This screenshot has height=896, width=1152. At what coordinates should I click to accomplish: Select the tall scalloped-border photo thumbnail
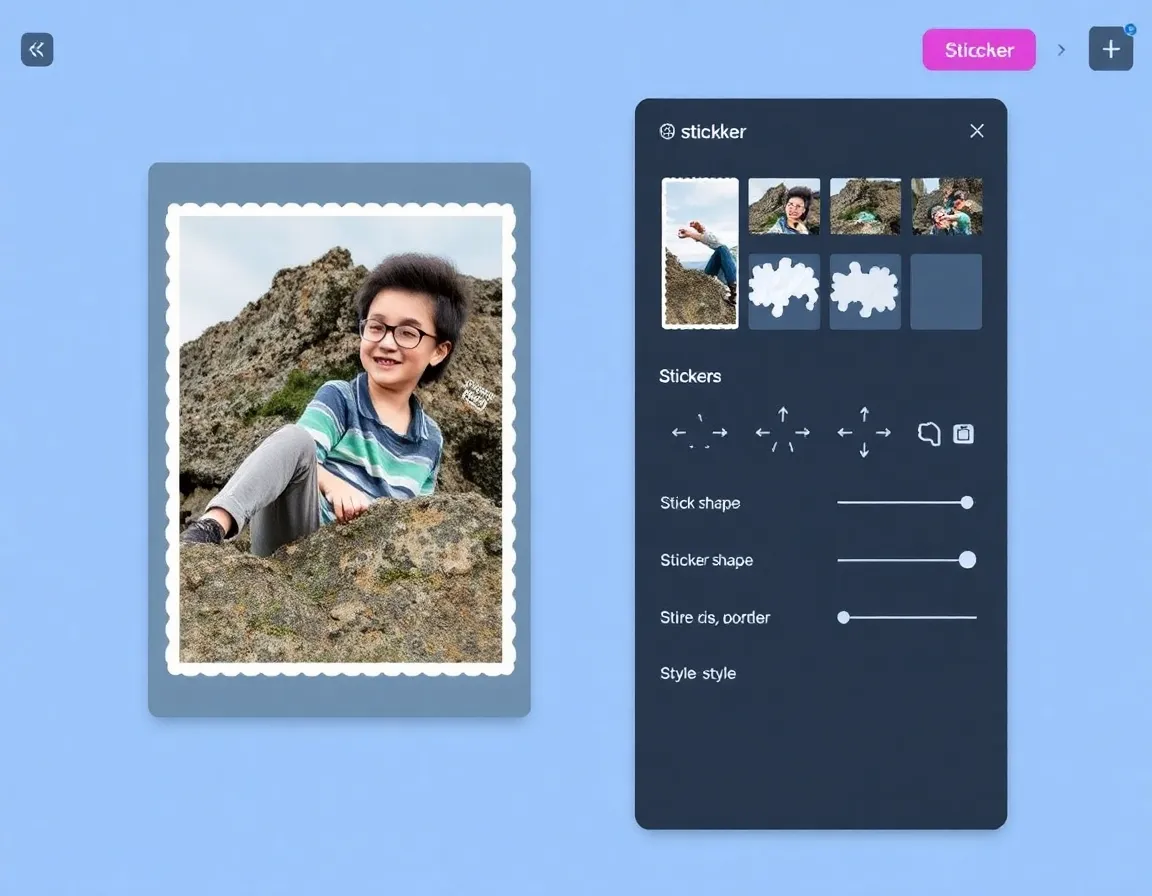point(700,253)
